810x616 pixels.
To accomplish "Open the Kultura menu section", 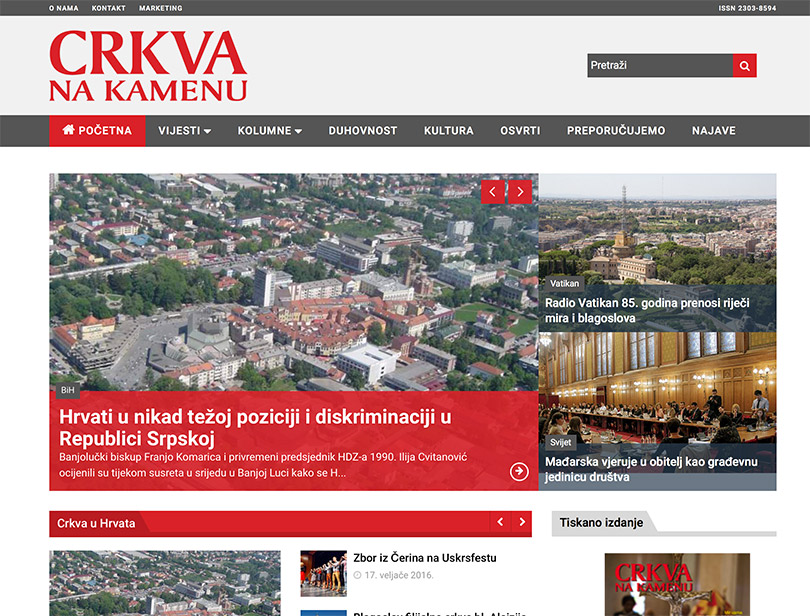I will click(448, 131).
